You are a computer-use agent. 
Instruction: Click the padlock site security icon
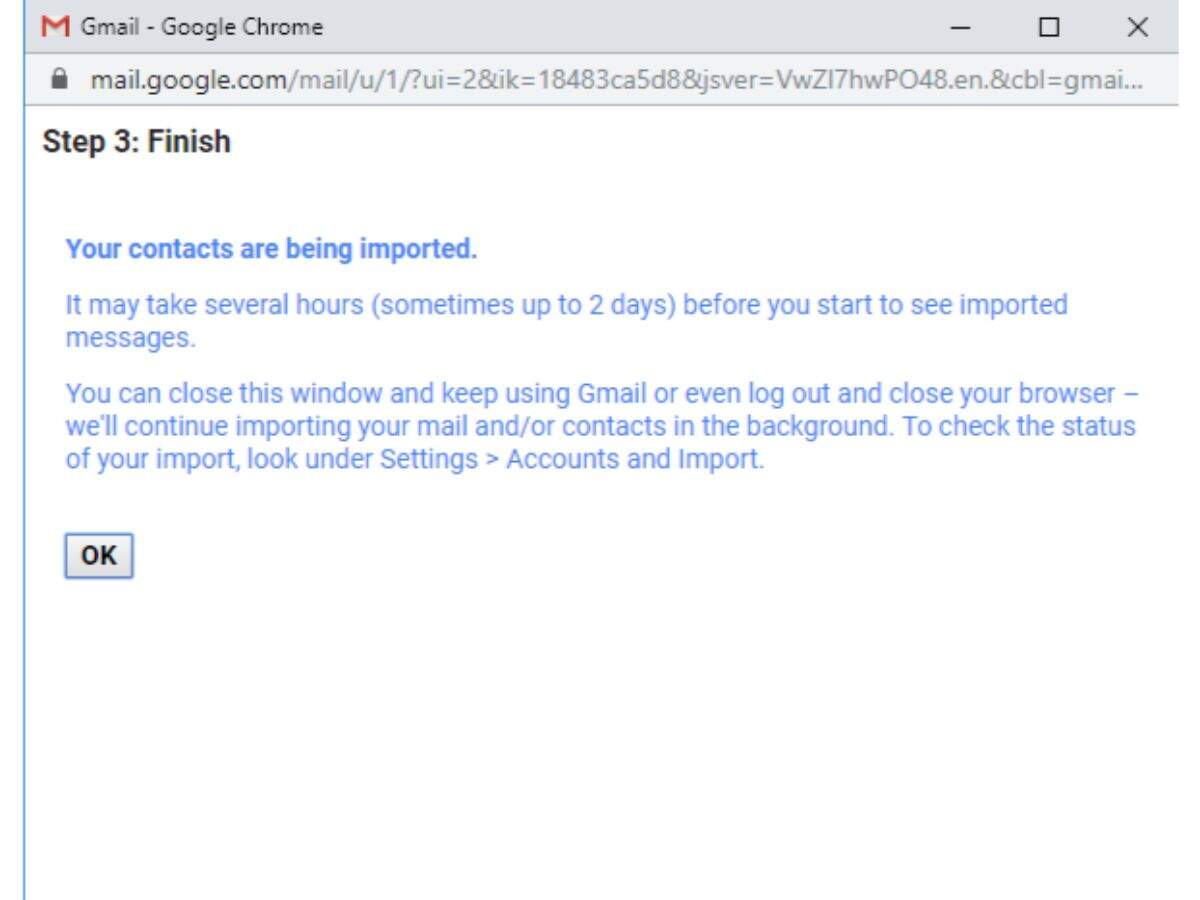[x=64, y=79]
